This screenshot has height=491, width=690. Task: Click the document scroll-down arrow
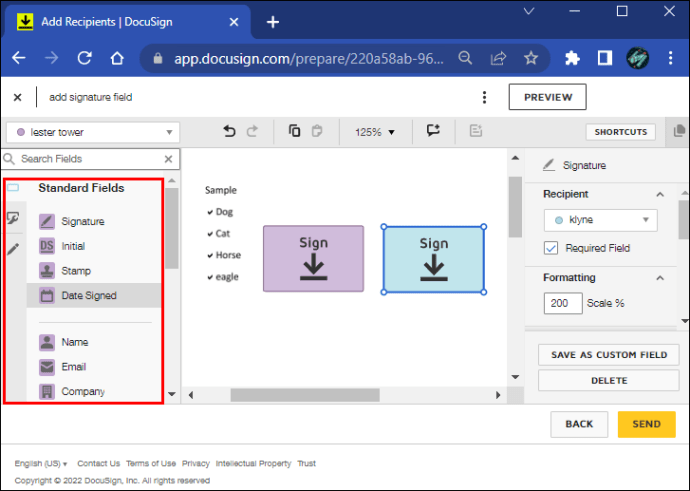point(515,377)
